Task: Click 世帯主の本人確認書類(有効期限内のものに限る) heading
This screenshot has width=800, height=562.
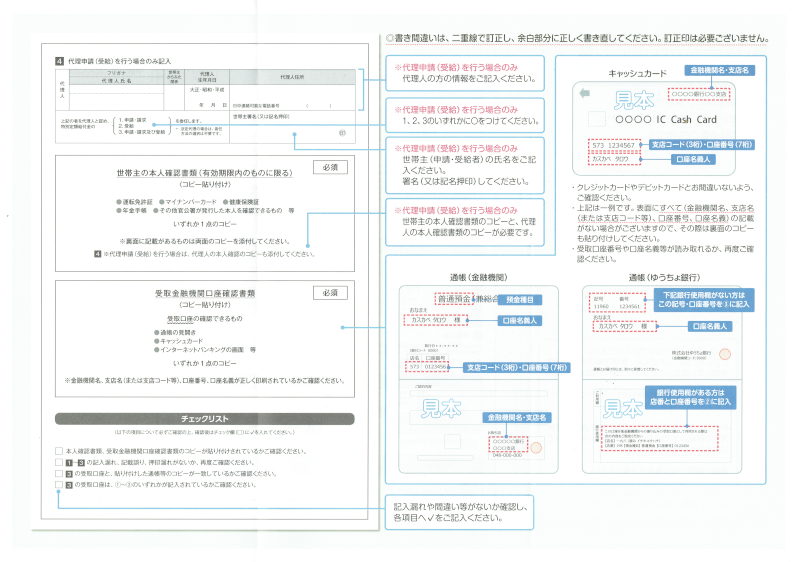Action: 205,173
